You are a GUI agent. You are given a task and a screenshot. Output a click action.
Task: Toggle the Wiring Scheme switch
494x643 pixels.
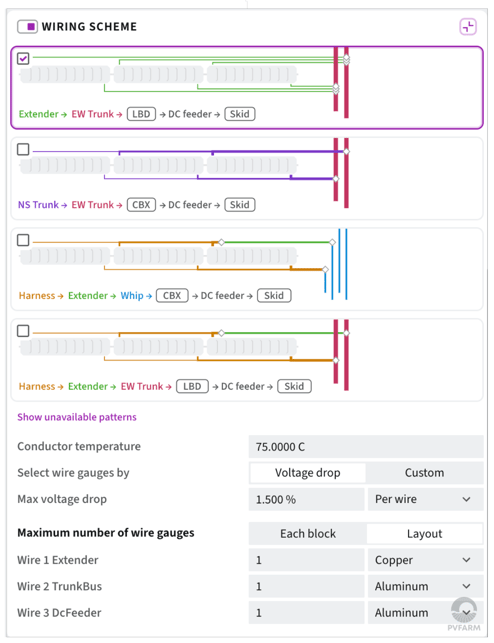click(27, 27)
